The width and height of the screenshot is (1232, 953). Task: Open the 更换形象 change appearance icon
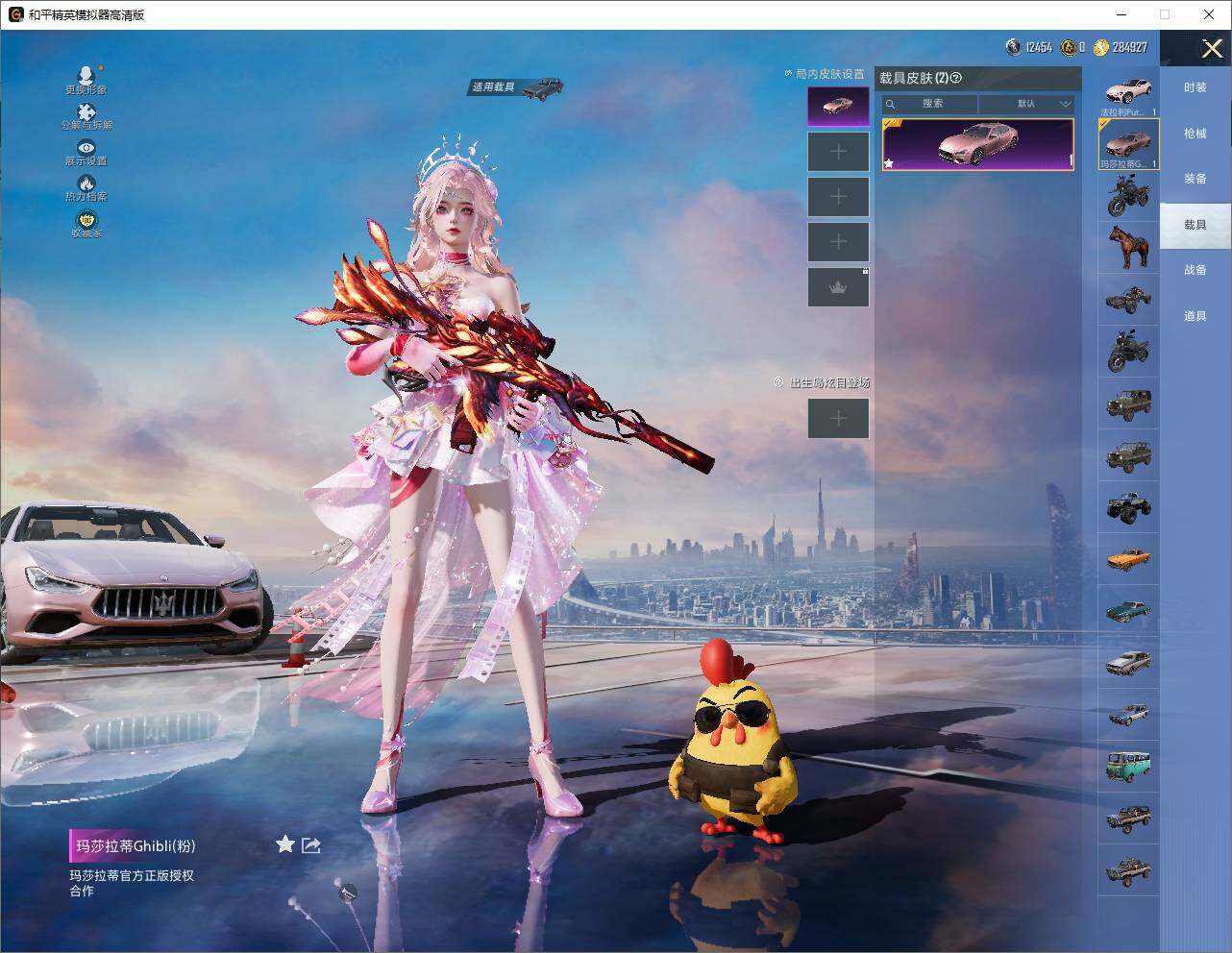[x=86, y=80]
